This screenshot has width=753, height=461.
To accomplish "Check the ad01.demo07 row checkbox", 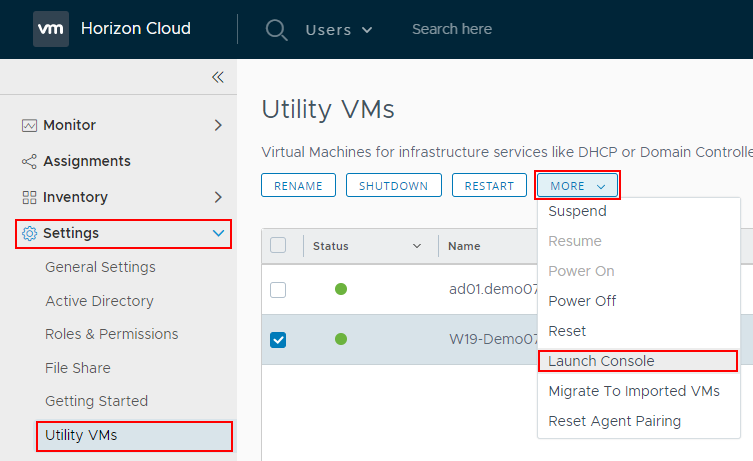I will click(278, 290).
